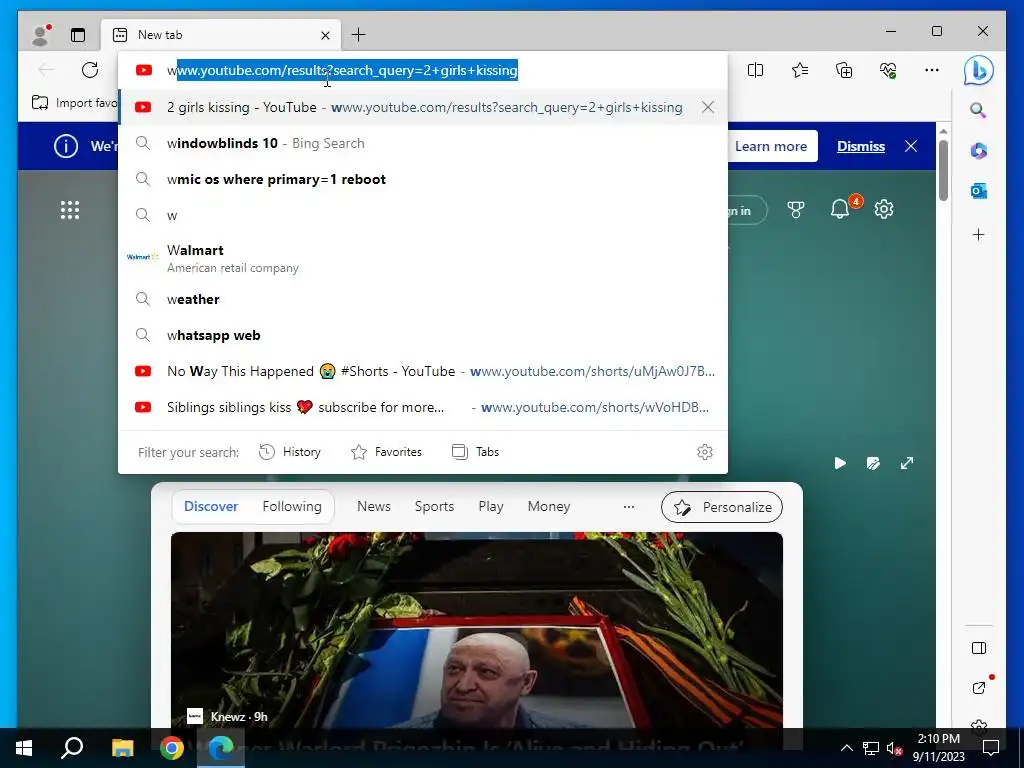
Task: Select the whatsapp web suggestion
Action: [x=423, y=335]
